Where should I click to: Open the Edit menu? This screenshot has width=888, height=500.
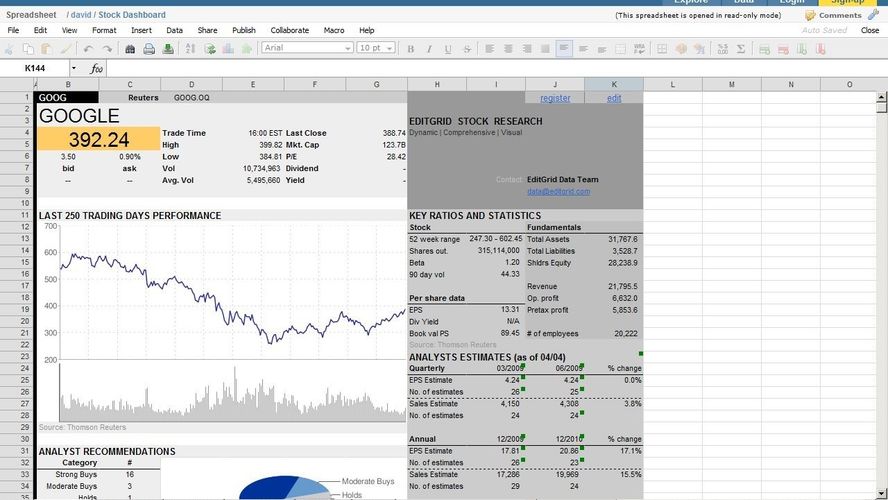click(40, 30)
